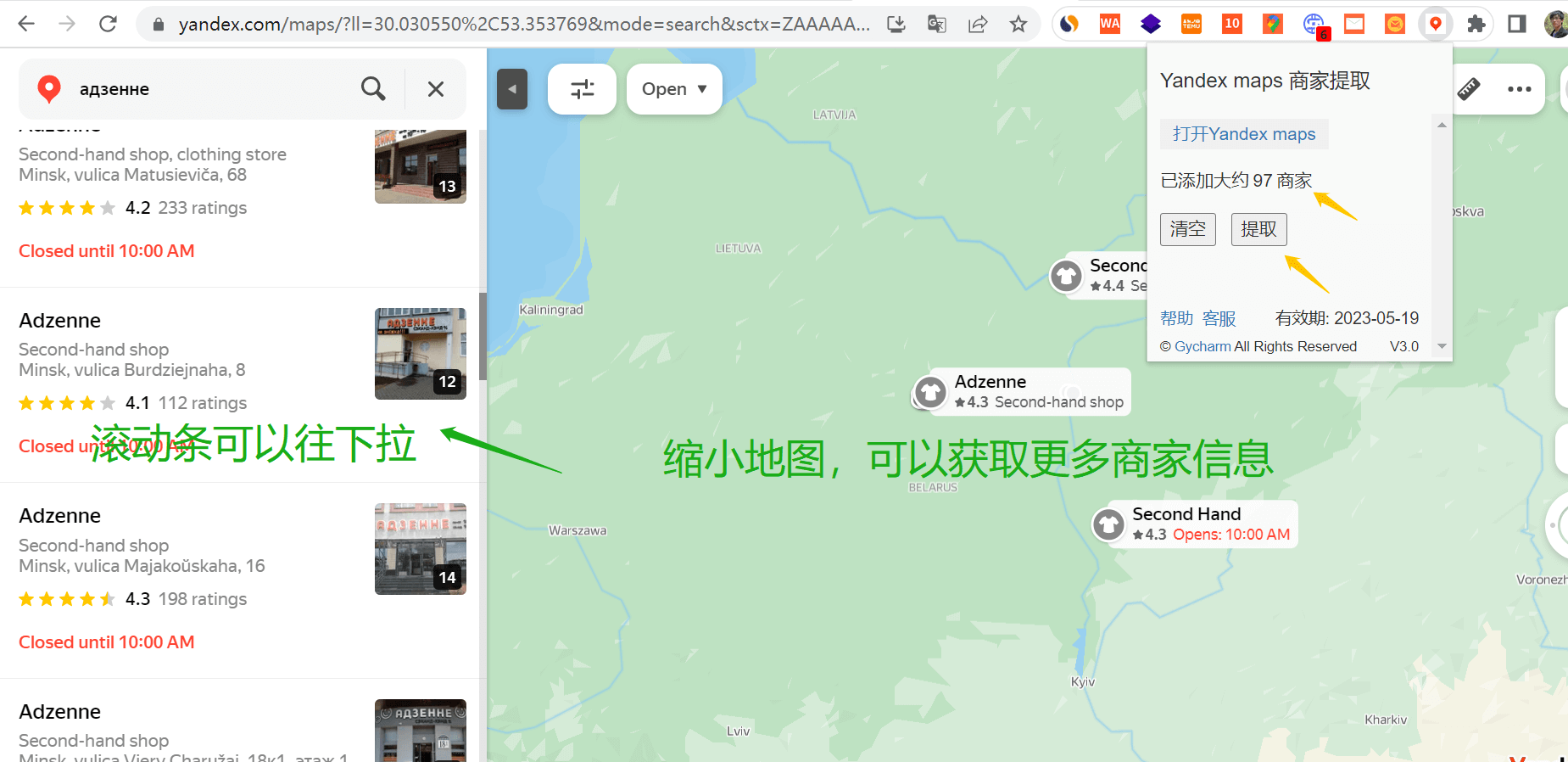Open the yellow round mail extension icon

pos(1395,24)
